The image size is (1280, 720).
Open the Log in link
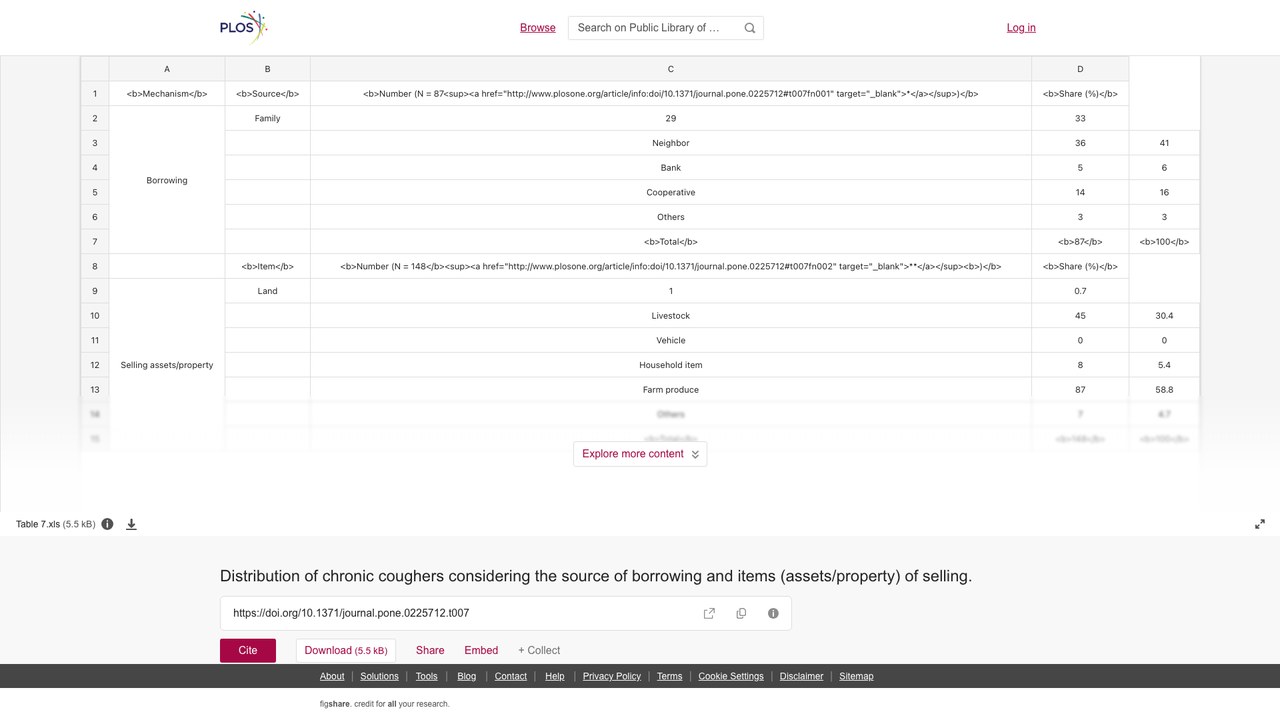(x=1021, y=28)
